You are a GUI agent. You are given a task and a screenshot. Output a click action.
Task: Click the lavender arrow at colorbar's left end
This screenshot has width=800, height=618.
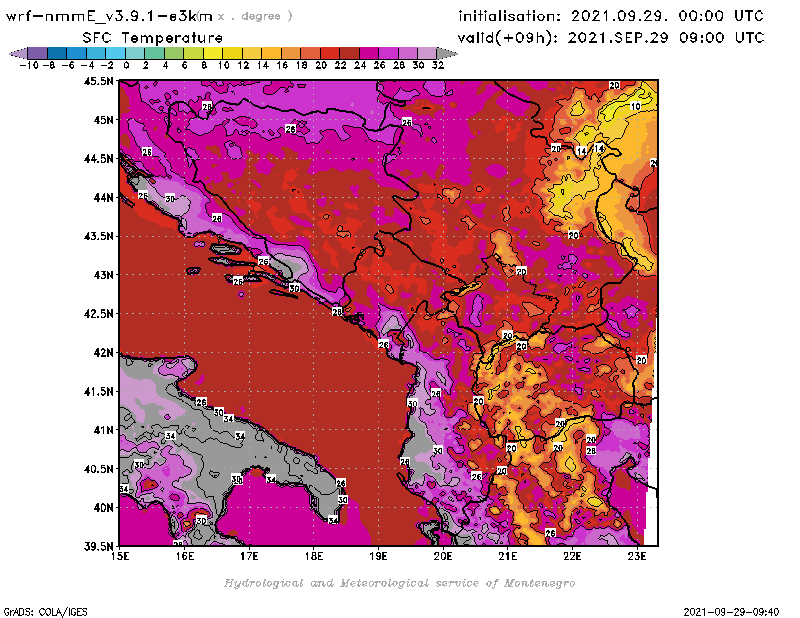[x=18, y=54]
